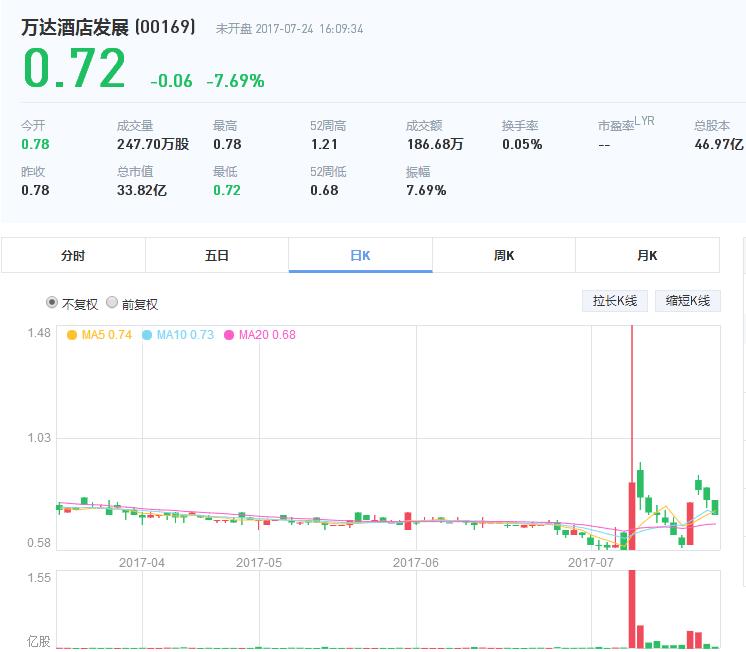Click the yellow MA5 legend dot
The image size is (746, 652).
pyautogui.click(x=71, y=335)
